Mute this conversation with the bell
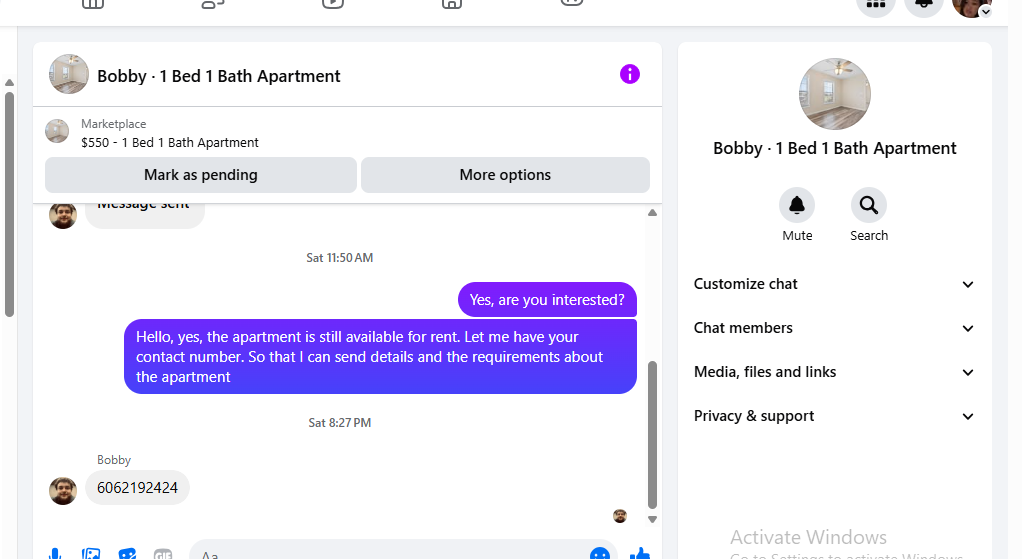The width and height of the screenshot is (1022, 559). (x=797, y=206)
